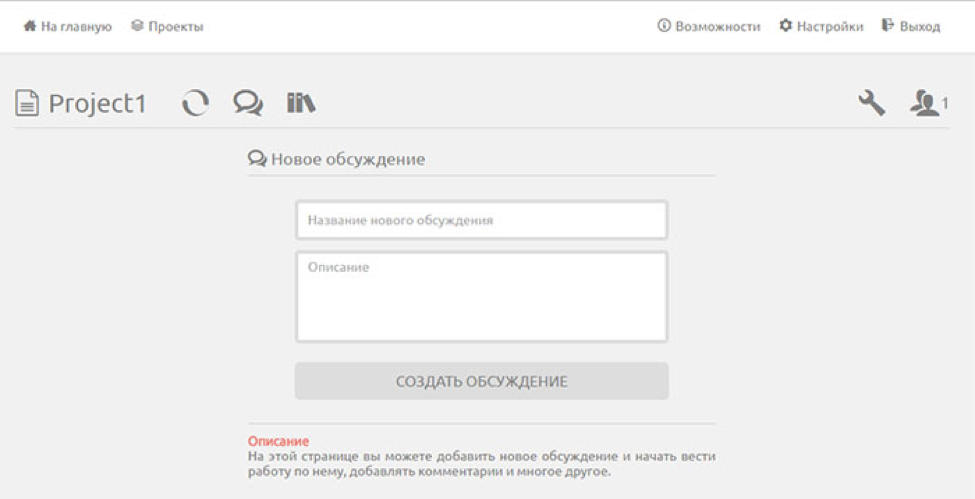Viewport: 975px width, 499px height.
Task: Open project settings via the wrench icon
Action: [872, 103]
